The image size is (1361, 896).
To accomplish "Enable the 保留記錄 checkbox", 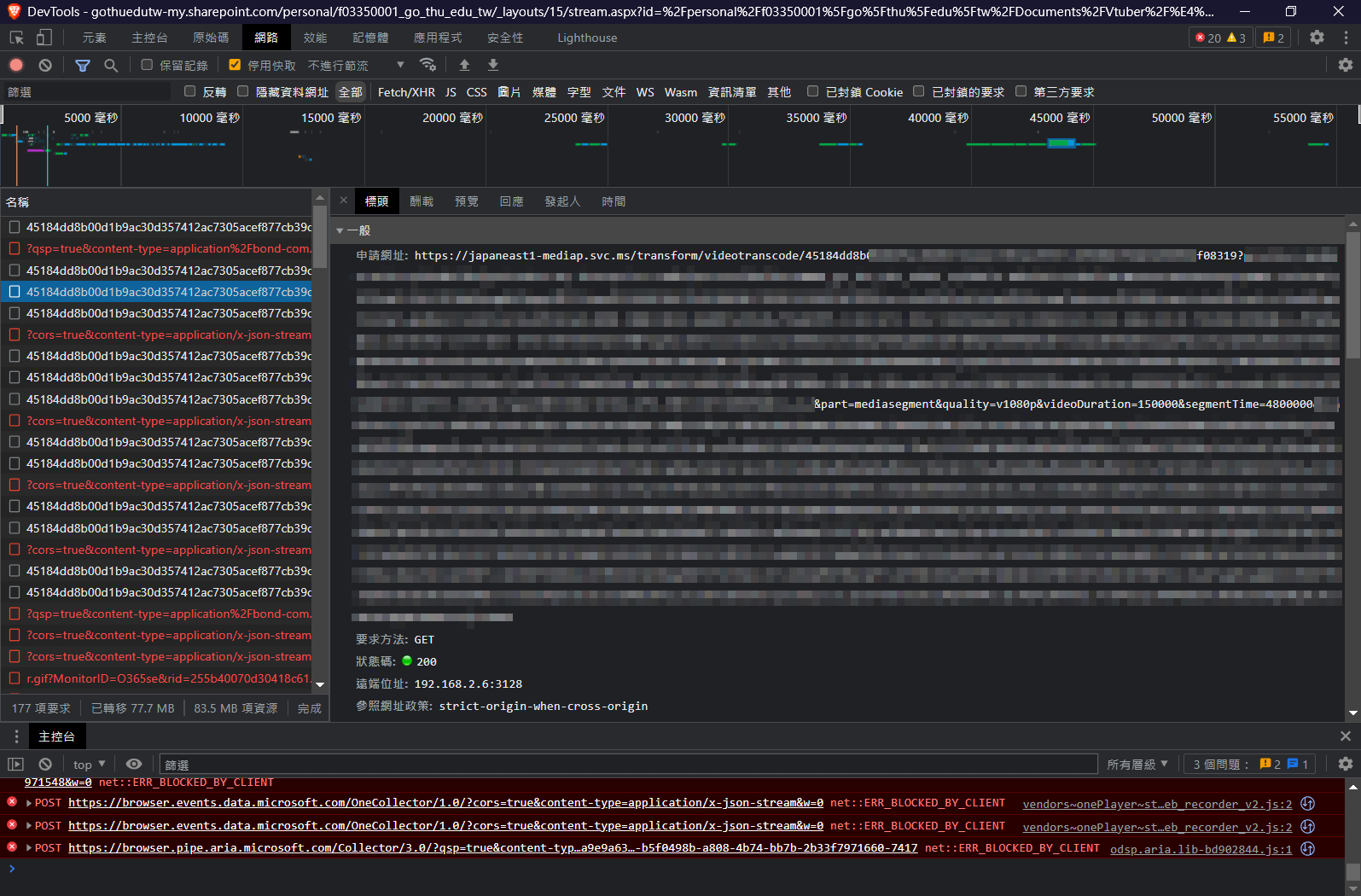I will point(147,65).
